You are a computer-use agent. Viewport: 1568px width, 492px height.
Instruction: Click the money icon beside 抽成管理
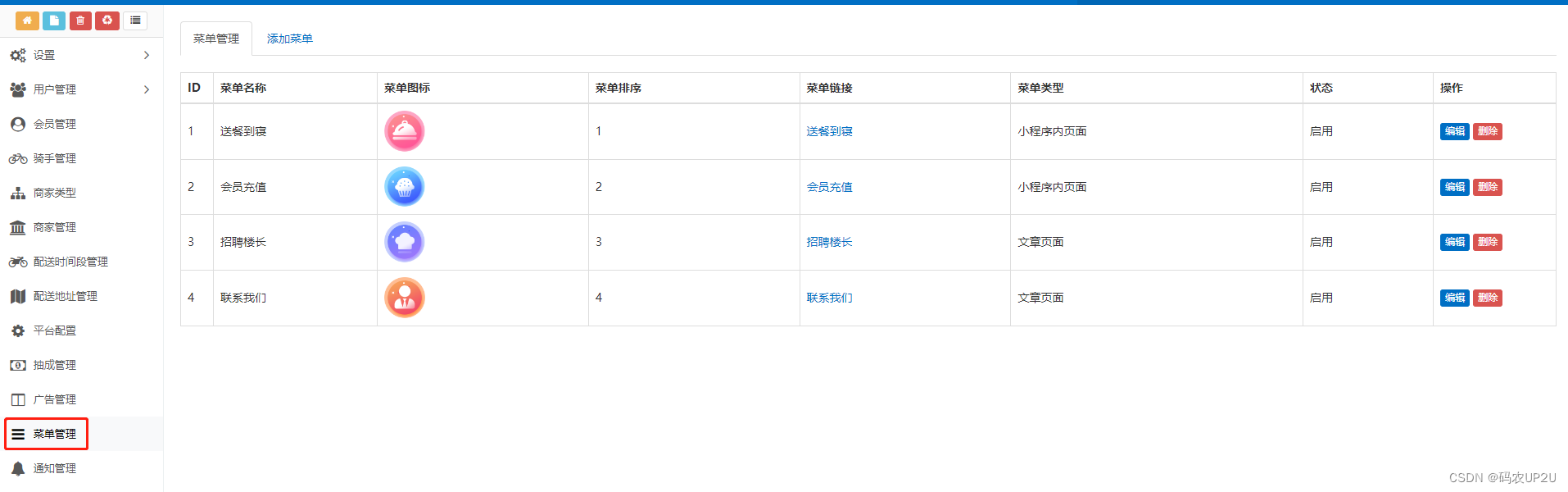(x=18, y=366)
